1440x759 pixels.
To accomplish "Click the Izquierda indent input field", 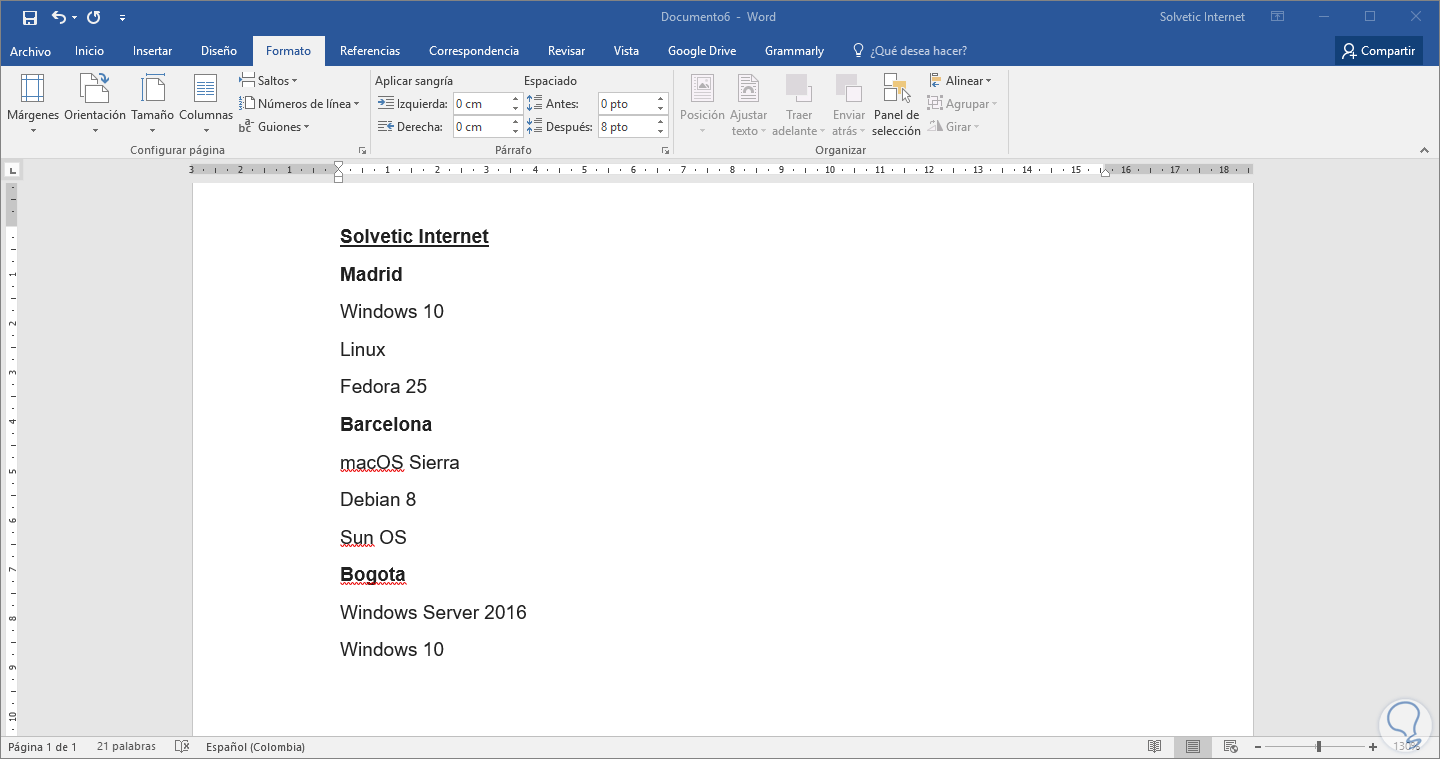I will pos(482,104).
